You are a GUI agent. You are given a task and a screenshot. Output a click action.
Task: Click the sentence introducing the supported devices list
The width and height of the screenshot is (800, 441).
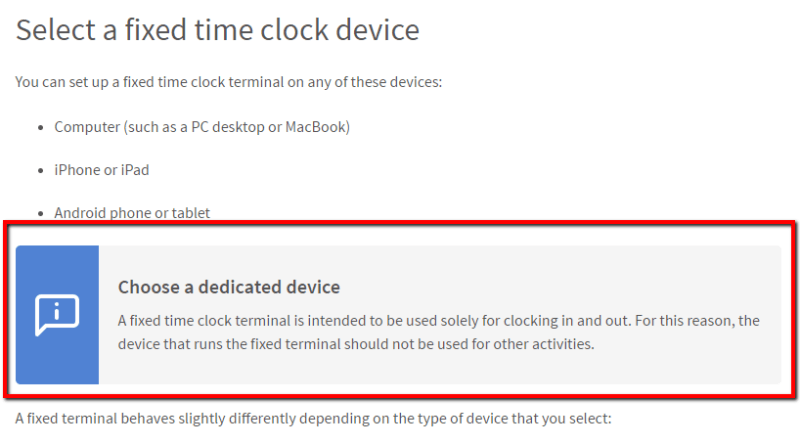pos(229,80)
